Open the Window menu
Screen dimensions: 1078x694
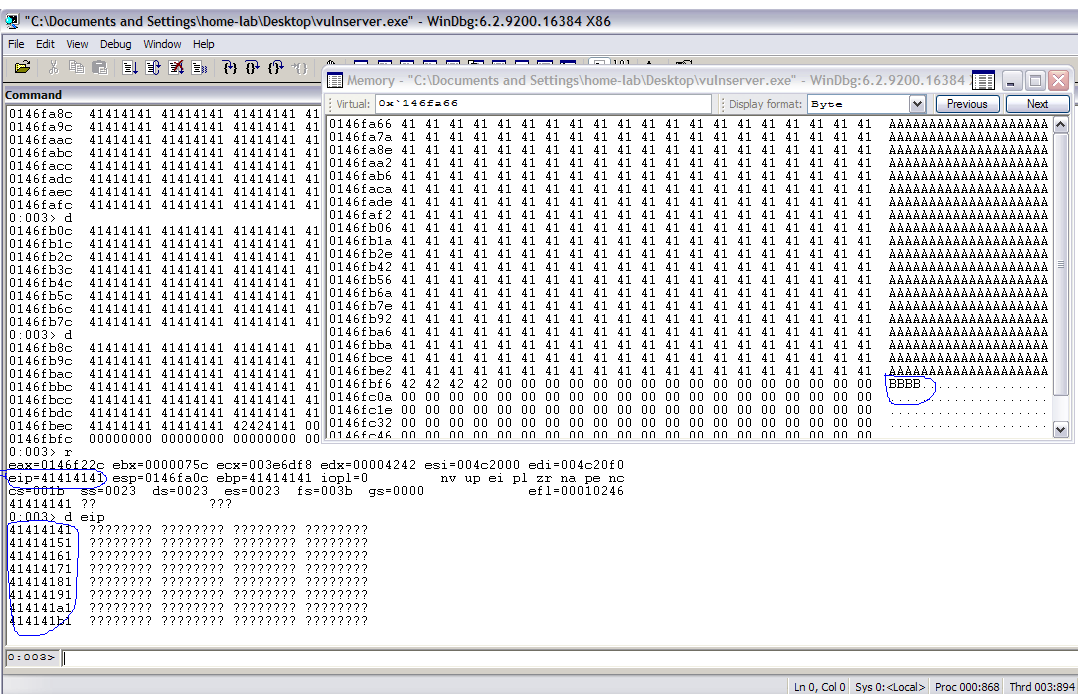162,44
